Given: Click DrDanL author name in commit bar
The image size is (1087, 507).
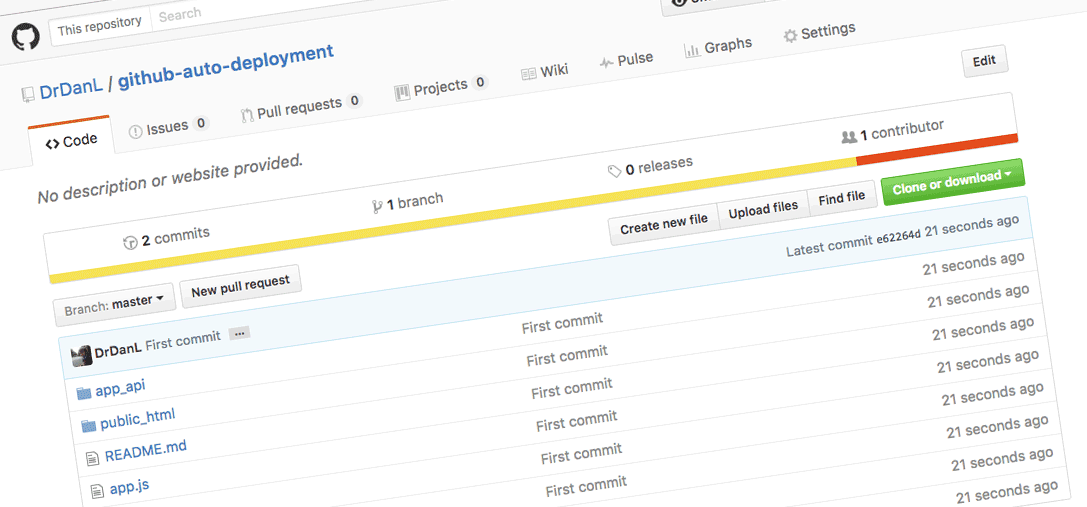Looking at the screenshot, I should [118, 350].
